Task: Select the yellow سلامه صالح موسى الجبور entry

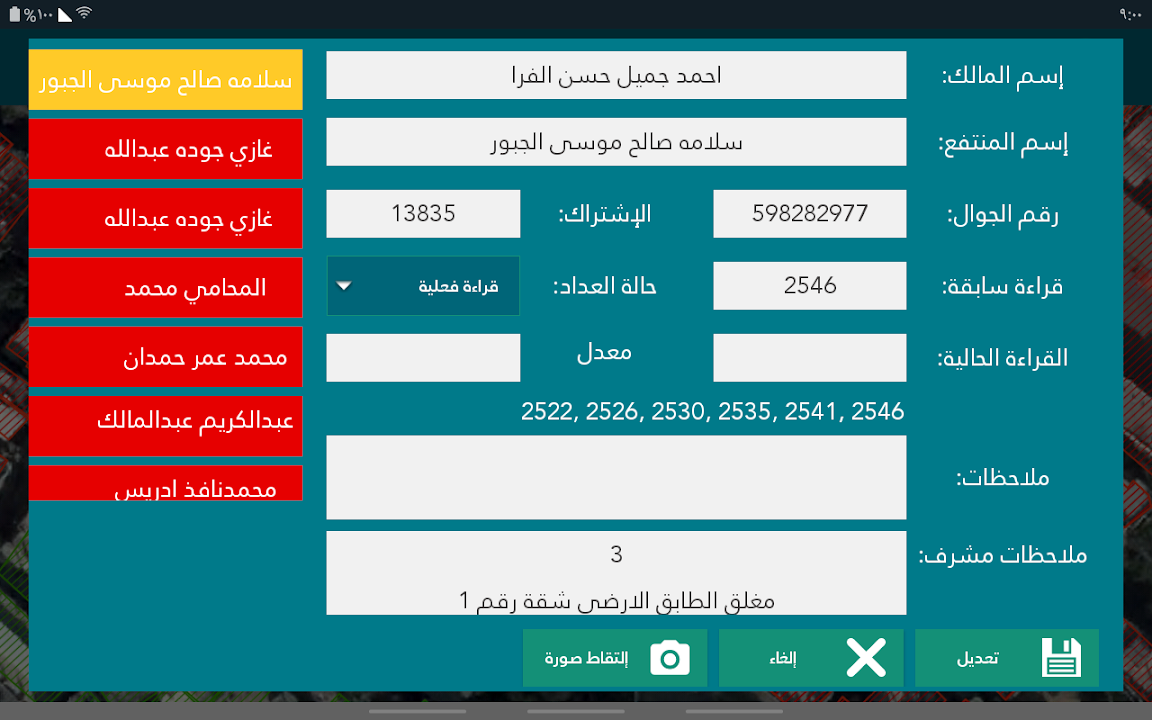Action: pos(166,80)
